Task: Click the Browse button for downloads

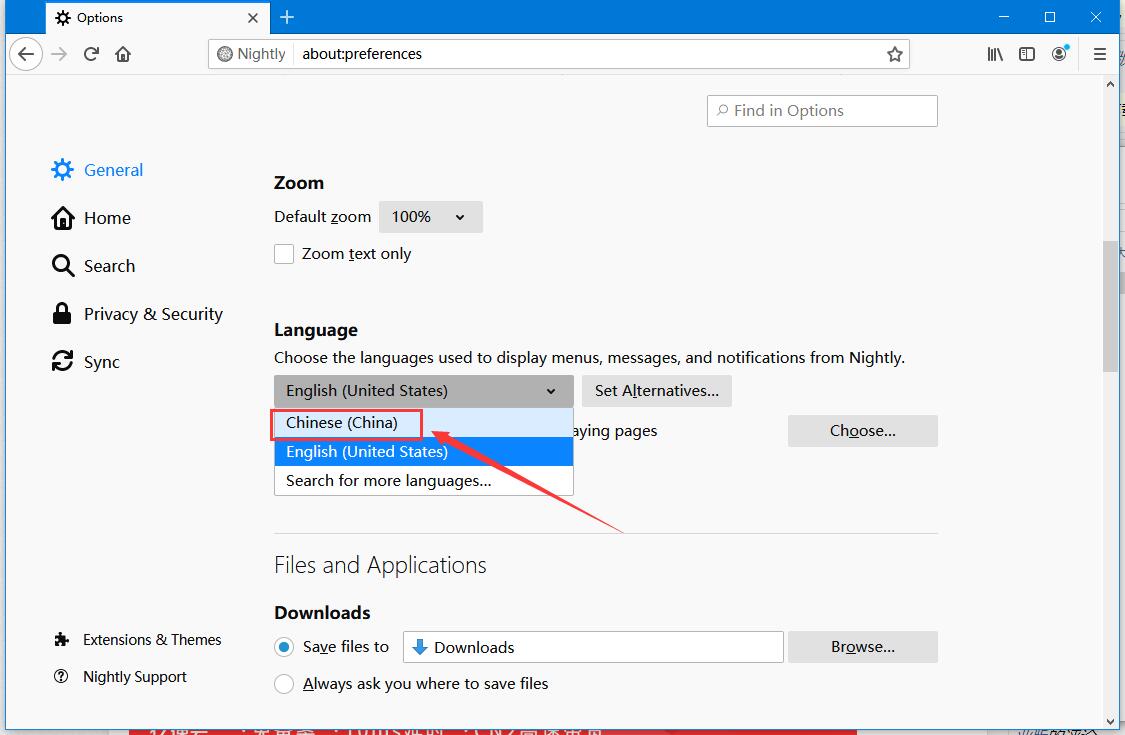Action: [862, 647]
